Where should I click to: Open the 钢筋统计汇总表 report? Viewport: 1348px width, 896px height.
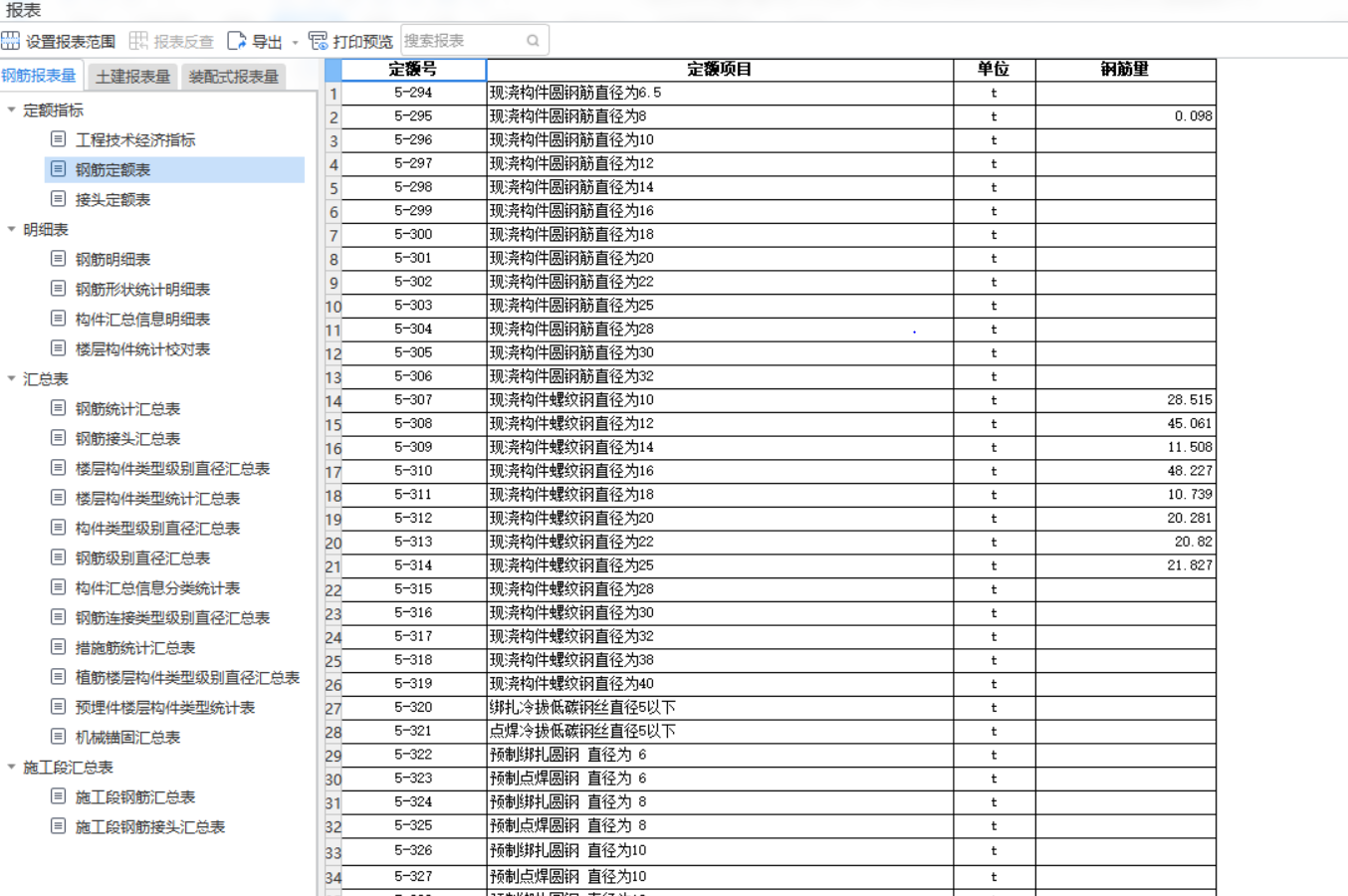[128, 409]
